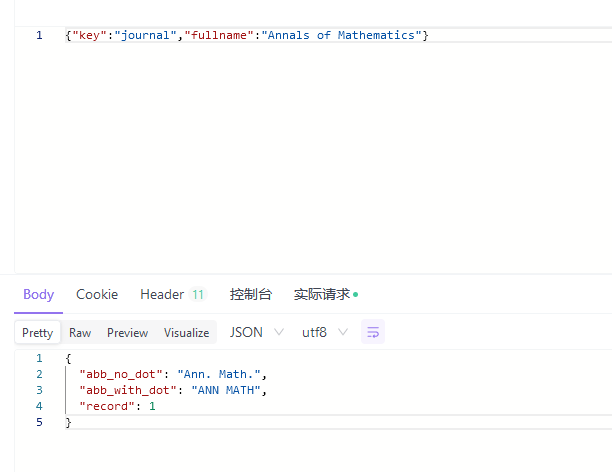Open the utf8 encoding dropdown
Image resolution: width=612 pixels, height=472 pixels.
[x=325, y=332]
